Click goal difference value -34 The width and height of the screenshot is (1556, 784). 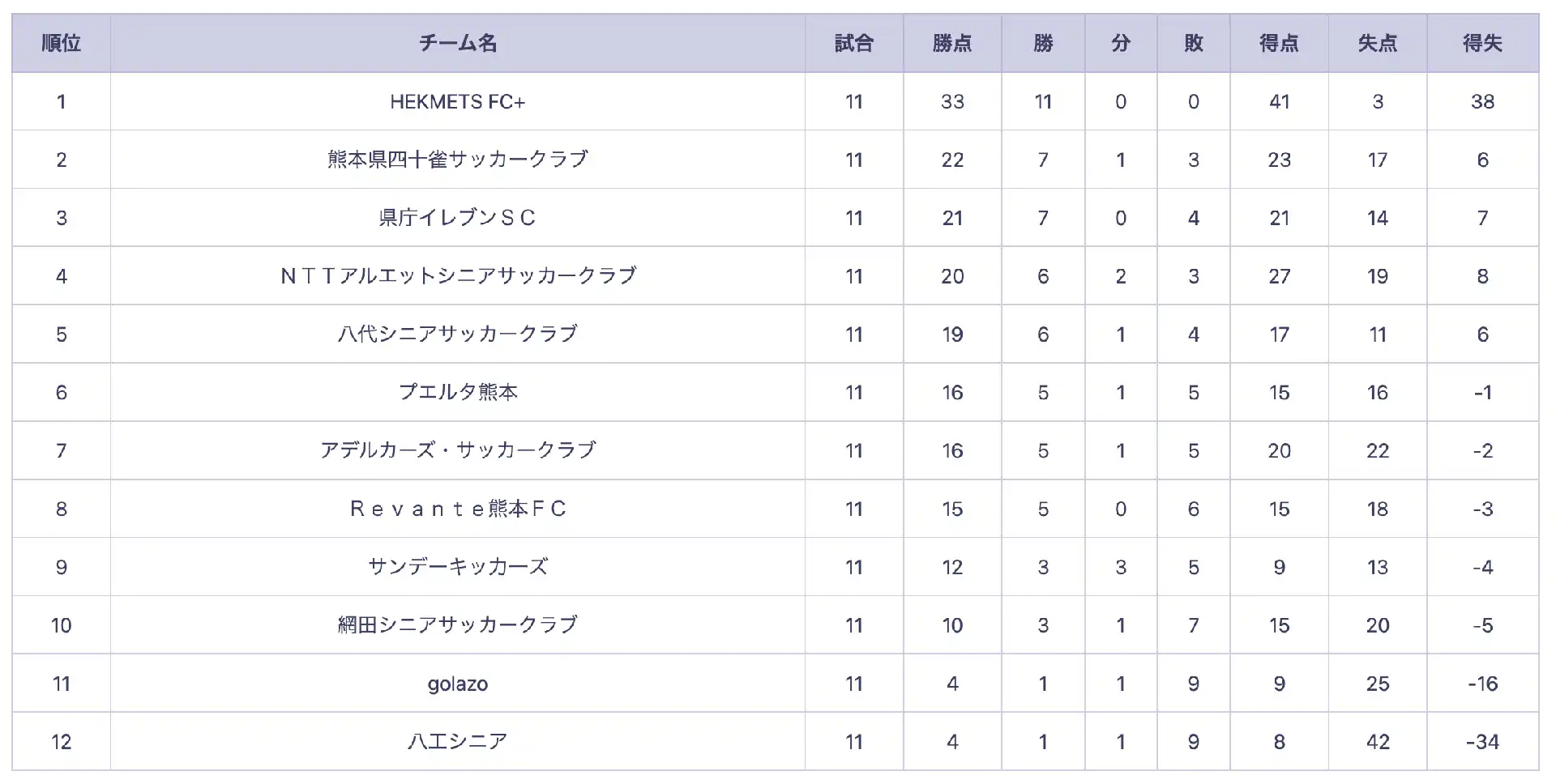1482,742
